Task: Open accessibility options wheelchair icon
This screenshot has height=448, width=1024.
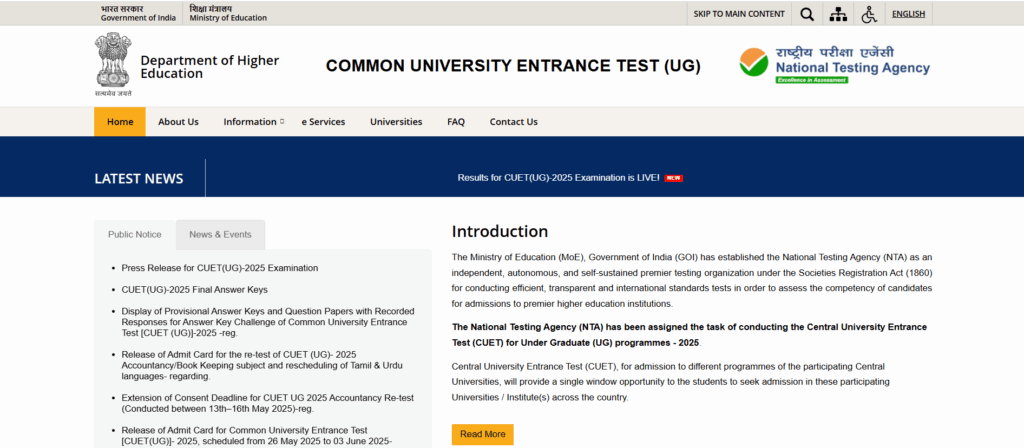Action: [x=869, y=14]
